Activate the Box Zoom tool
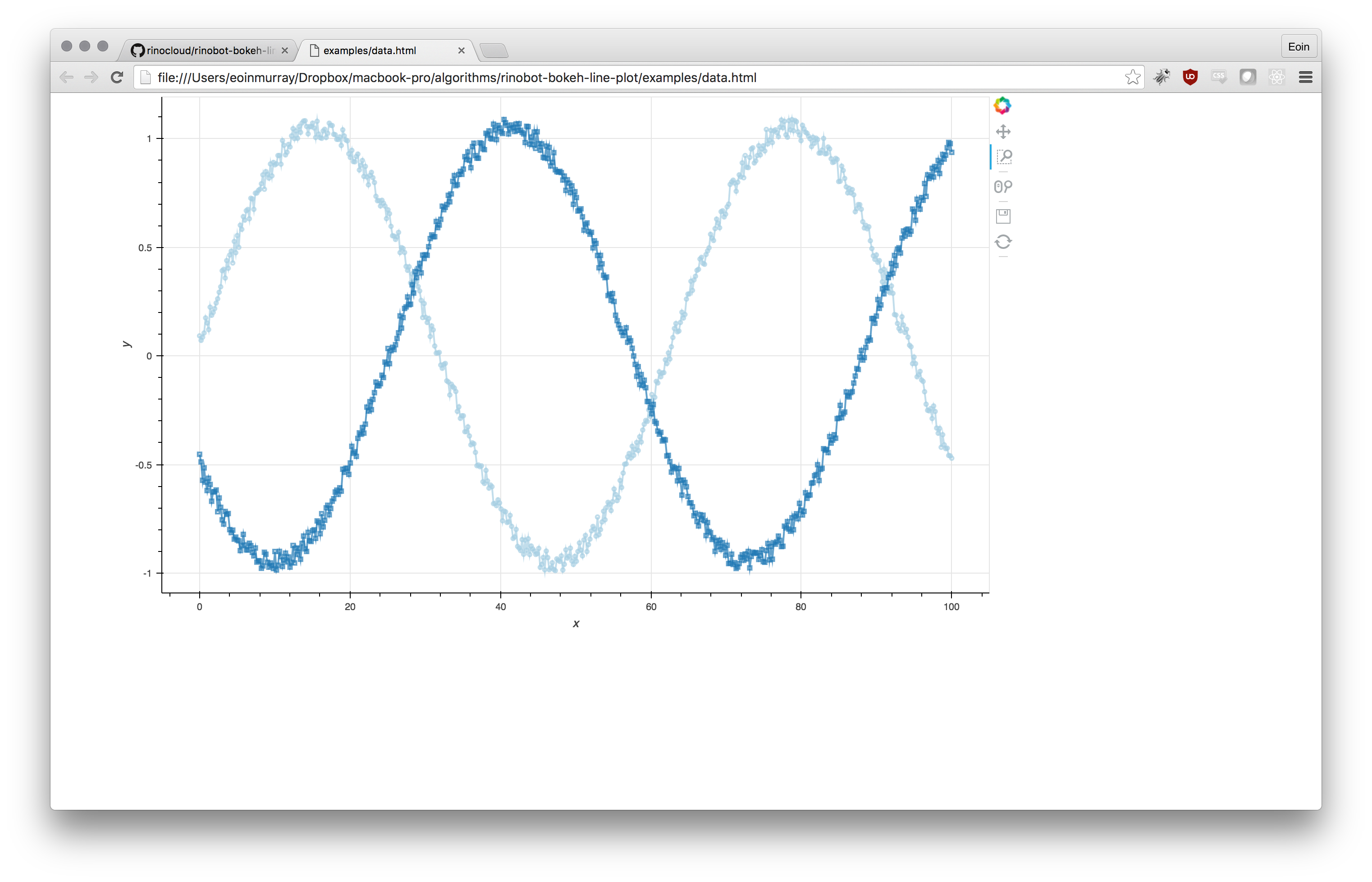 [x=1003, y=157]
